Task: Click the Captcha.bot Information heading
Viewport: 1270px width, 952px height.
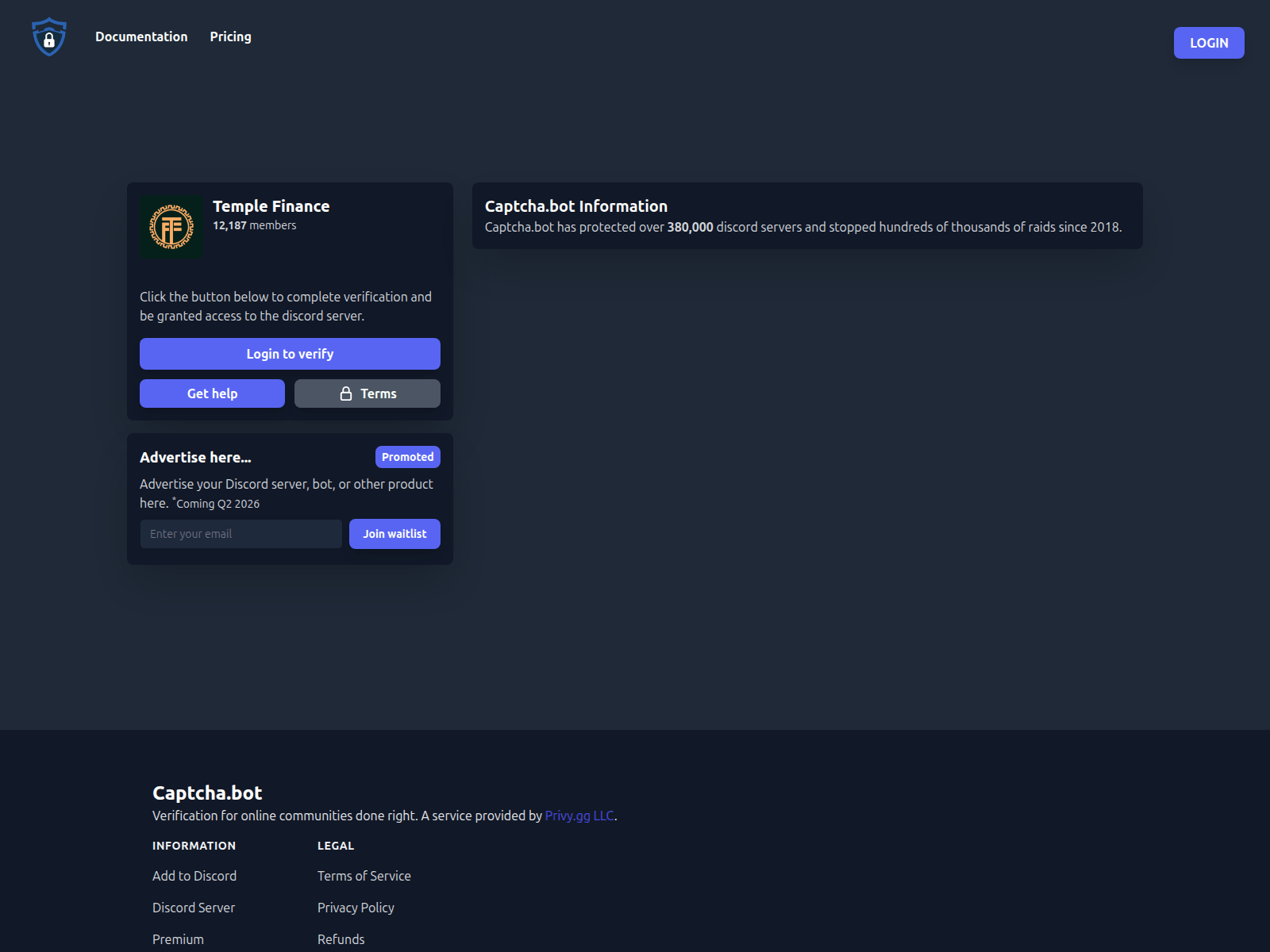Action: pos(576,206)
